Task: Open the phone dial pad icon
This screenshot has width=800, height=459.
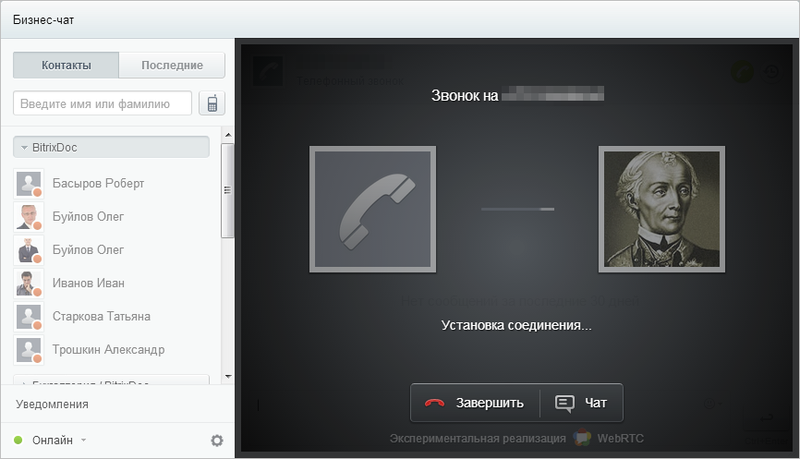Action: (x=212, y=104)
